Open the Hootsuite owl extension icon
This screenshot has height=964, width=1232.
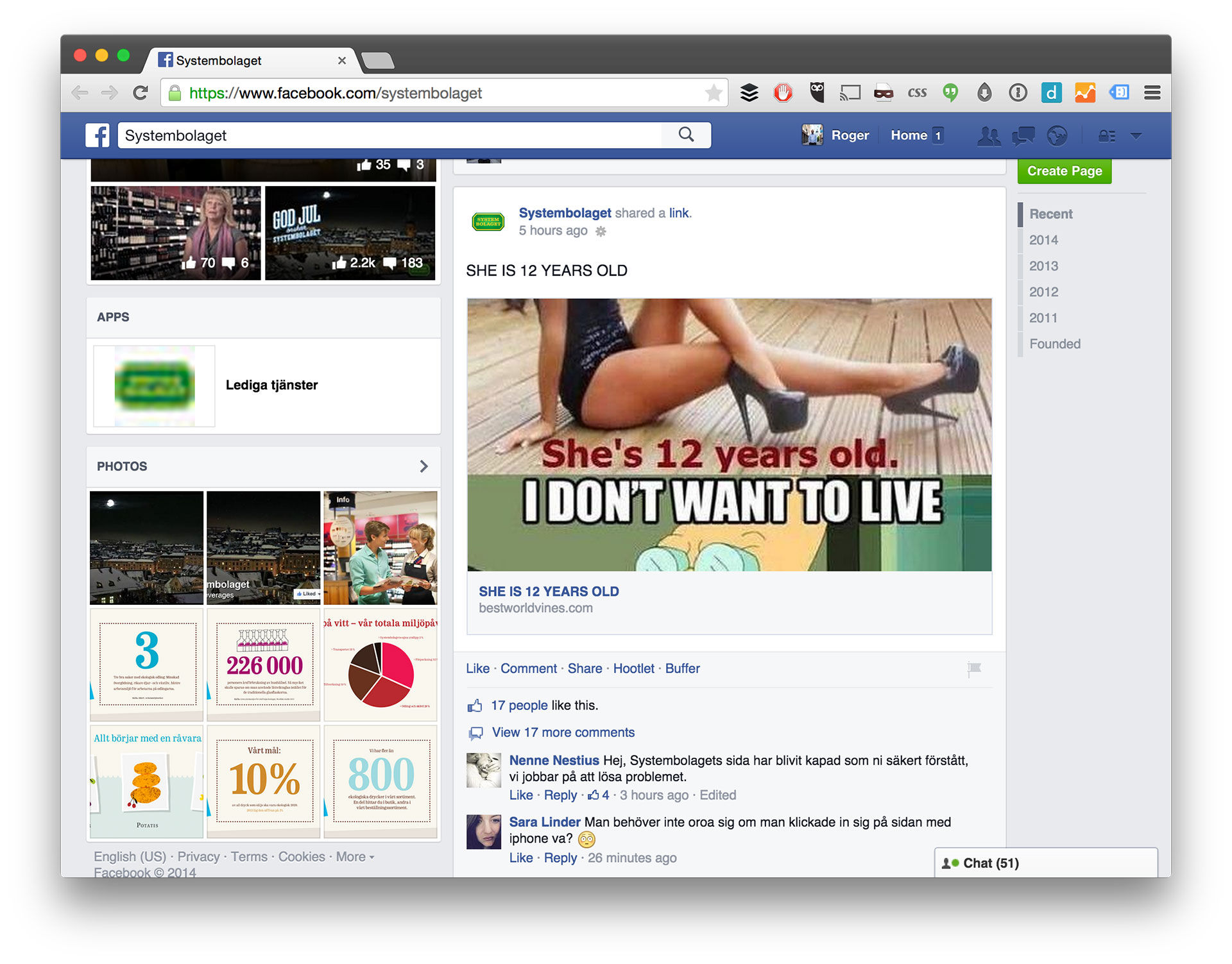[x=816, y=93]
